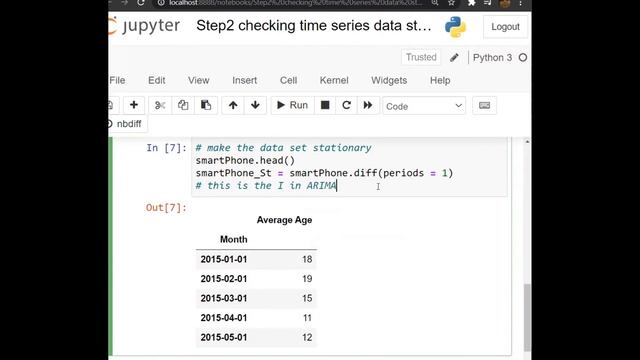Click the Logout button
The image size is (640, 360).
pos(505,27)
